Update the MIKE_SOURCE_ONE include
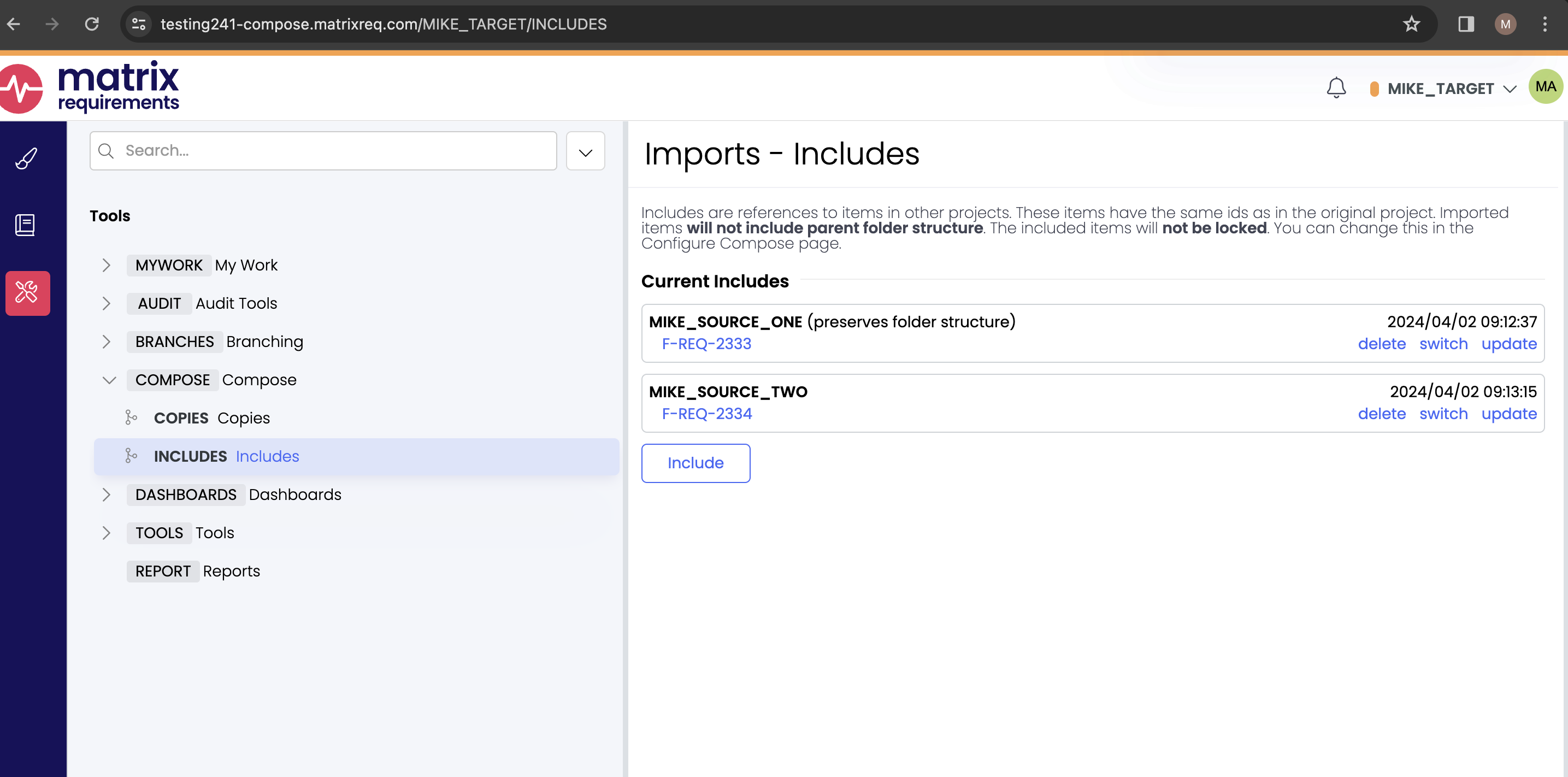The width and height of the screenshot is (1568, 777). tap(1509, 345)
